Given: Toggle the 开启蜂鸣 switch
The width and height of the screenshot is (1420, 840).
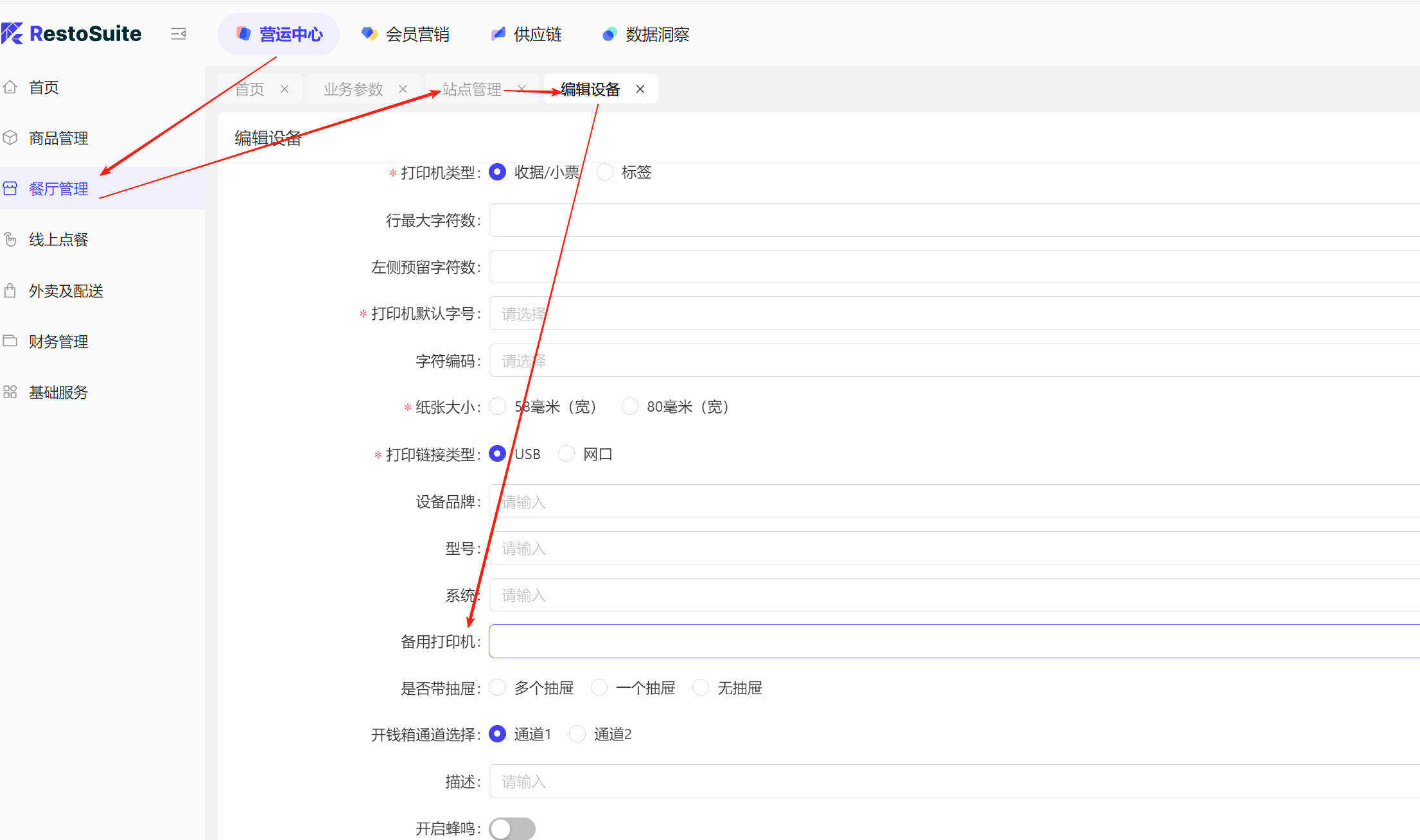Looking at the screenshot, I should pos(512,828).
